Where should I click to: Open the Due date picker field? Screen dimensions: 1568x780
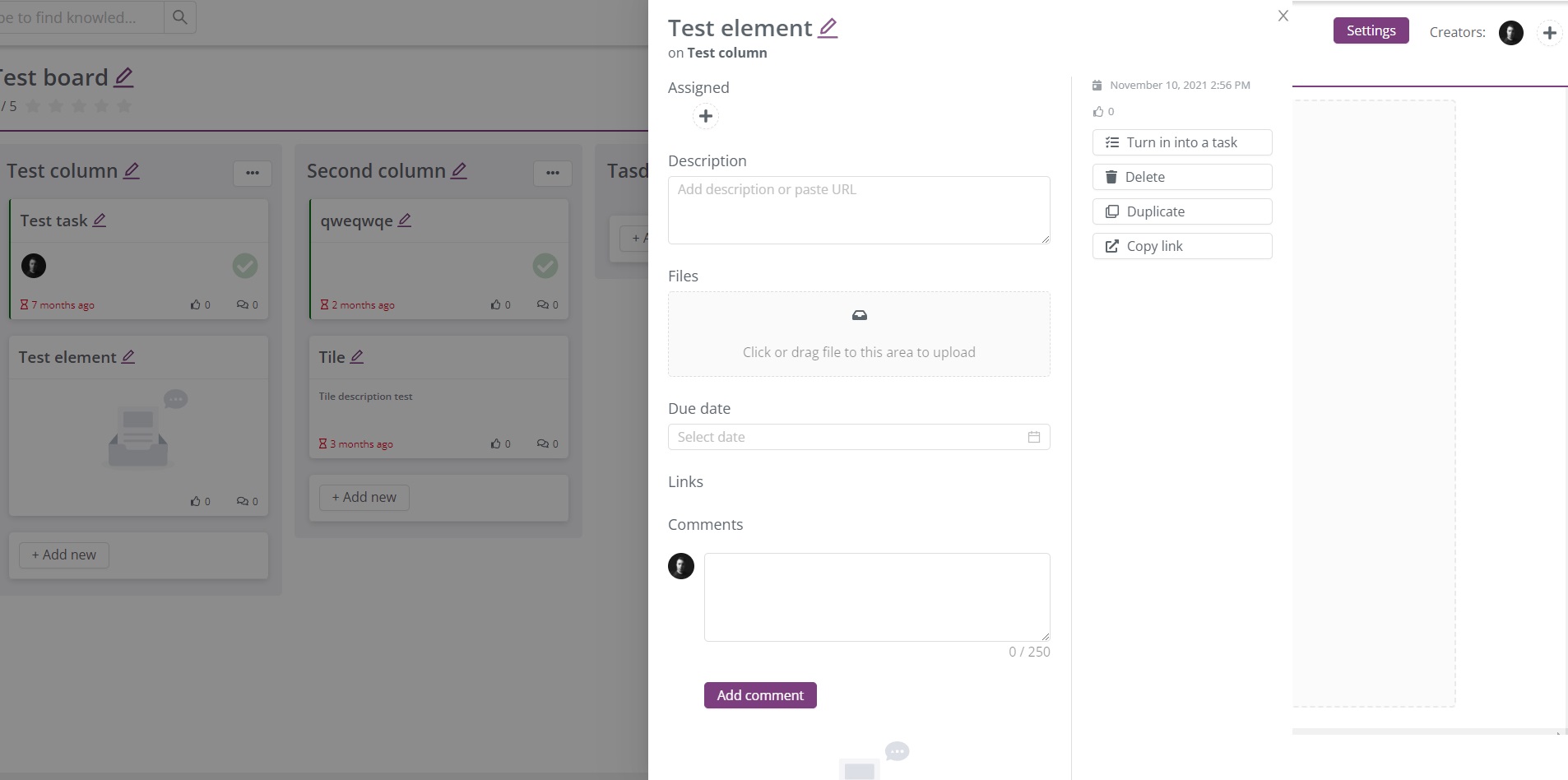point(858,437)
